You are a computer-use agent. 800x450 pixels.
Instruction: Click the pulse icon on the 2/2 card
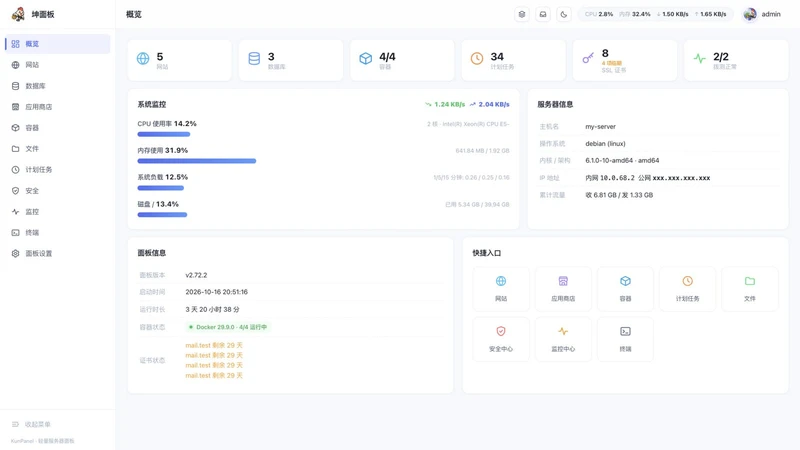click(699, 58)
